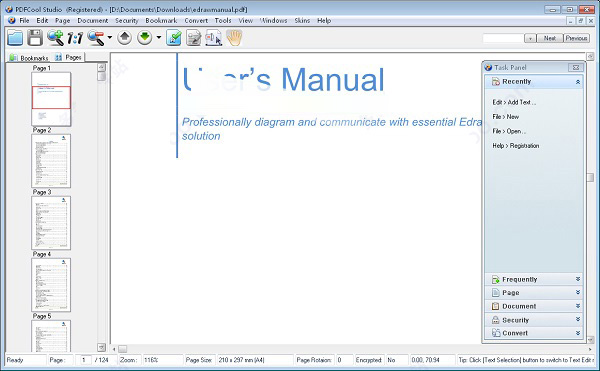Click the PDFCool app icon in menu bar
This screenshot has height=371, width=600.
(x=11, y=20)
